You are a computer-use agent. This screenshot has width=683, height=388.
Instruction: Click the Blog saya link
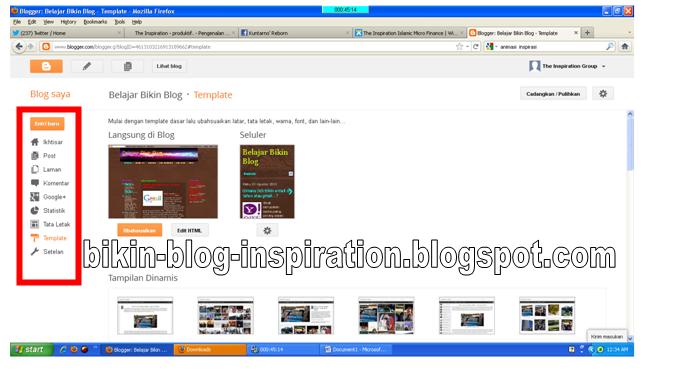tap(50, 94)
